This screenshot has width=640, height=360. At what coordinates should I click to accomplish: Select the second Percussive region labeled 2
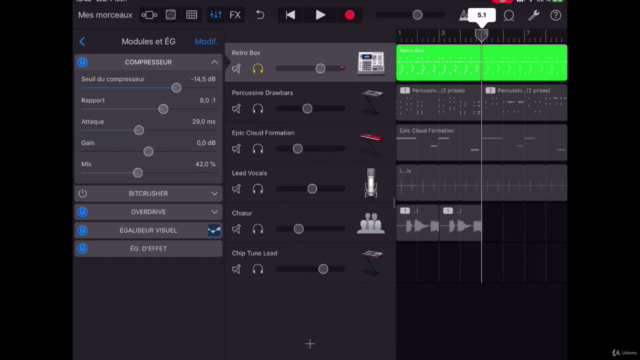(x=524, y=102)
